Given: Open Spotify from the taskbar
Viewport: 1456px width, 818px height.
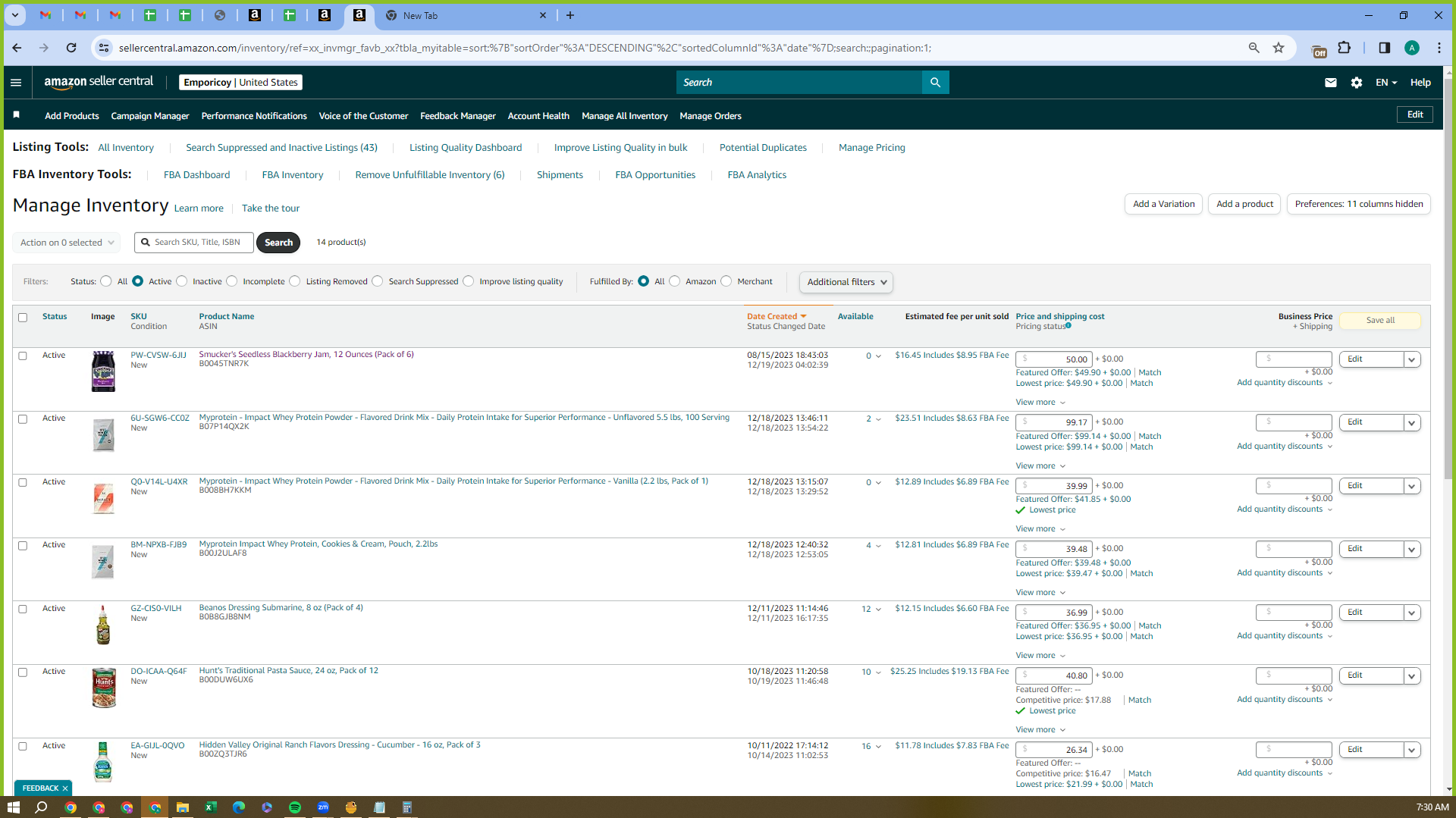Looking at the screenshot, I should pyautogui.click(x=295, y=807).
